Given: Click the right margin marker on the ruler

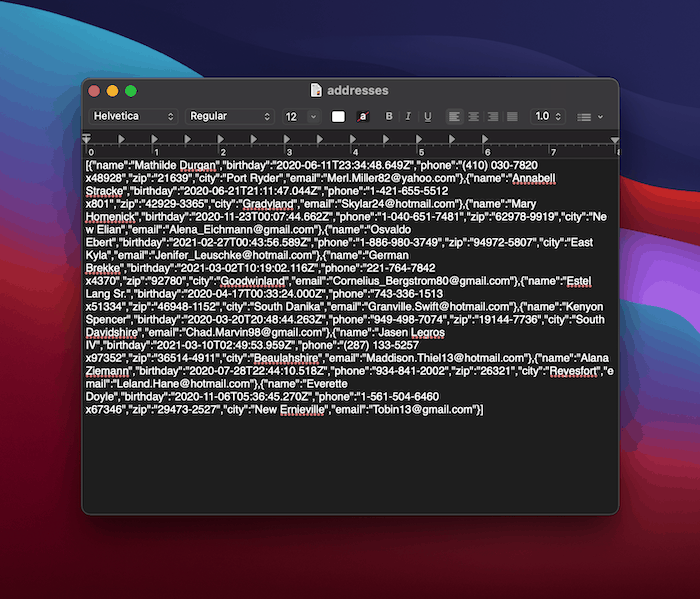Looking at the screenshot, I should pos(615,140).
